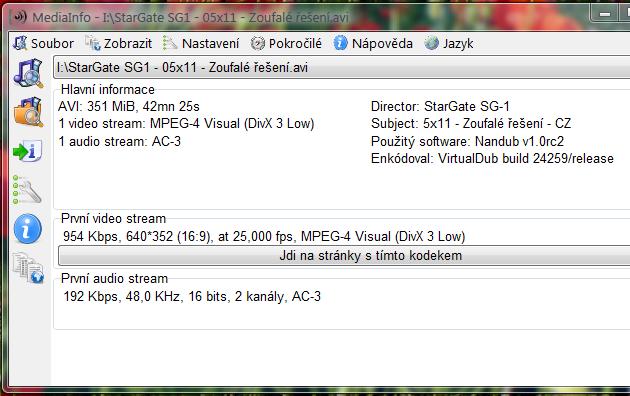Open the Pokročilé menu

pyautogui.click(x=286, y=43)
